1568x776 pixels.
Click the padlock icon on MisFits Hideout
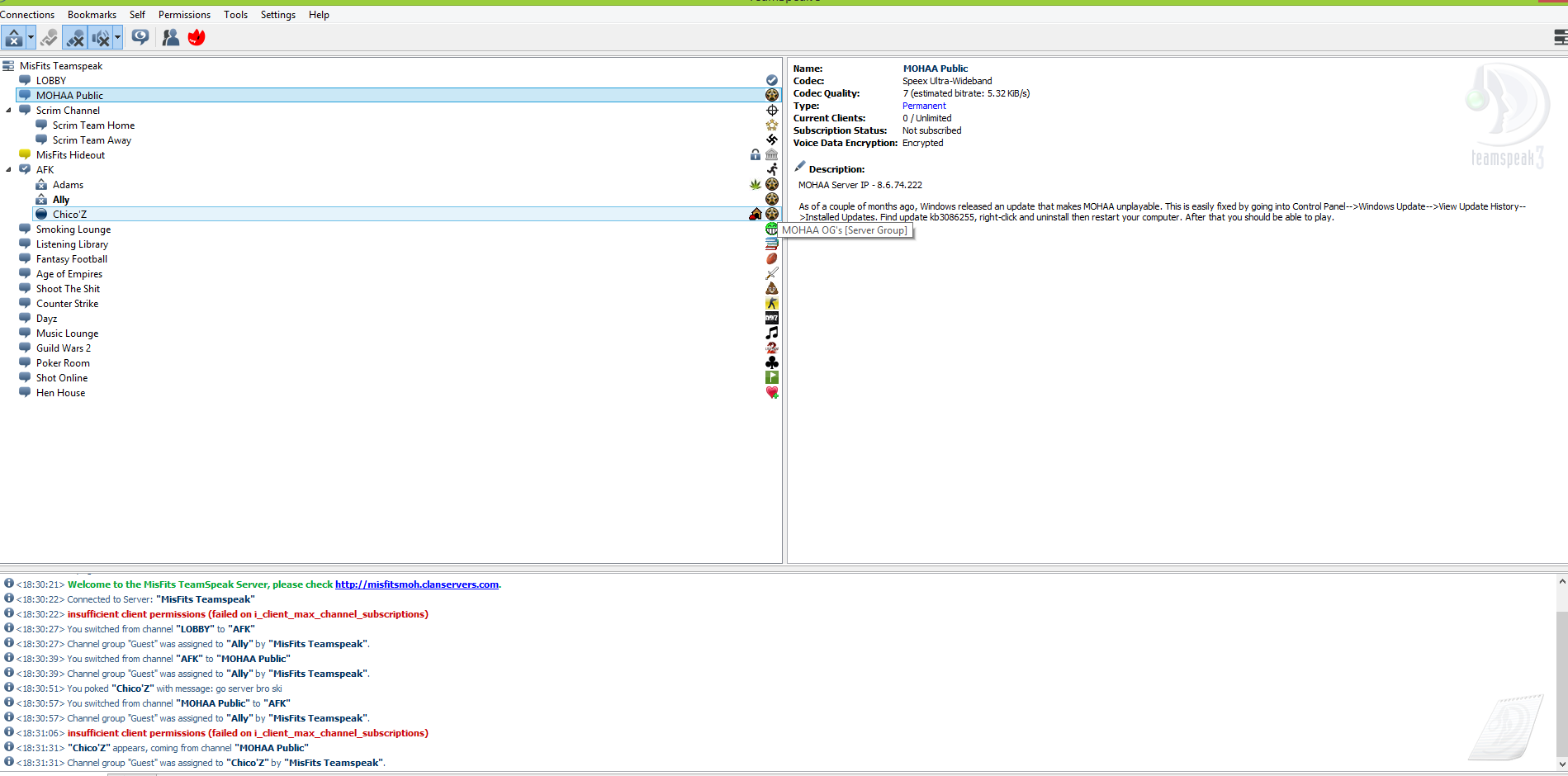pos(755,155)
